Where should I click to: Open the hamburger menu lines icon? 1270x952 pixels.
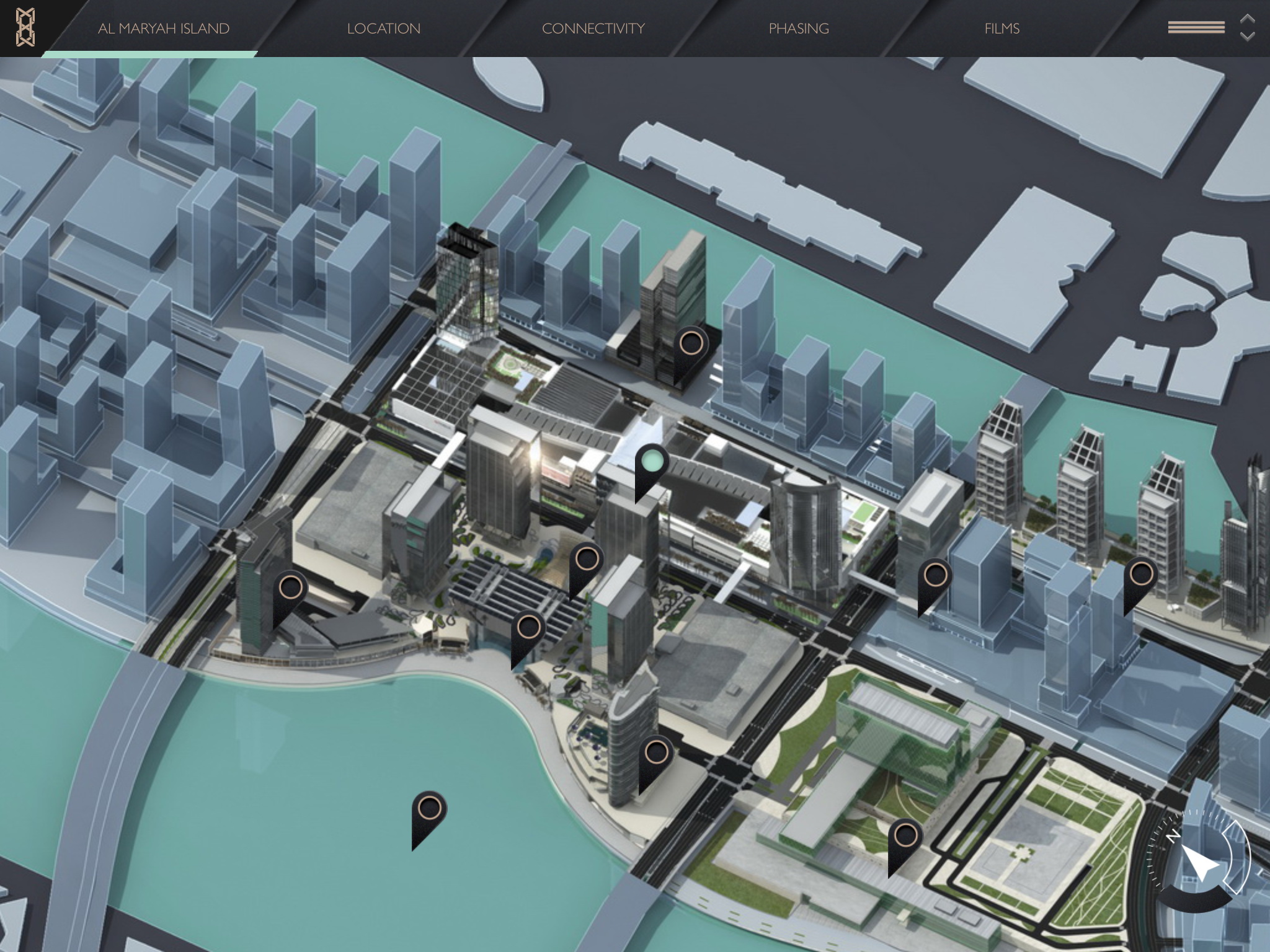click(1196, 27)
